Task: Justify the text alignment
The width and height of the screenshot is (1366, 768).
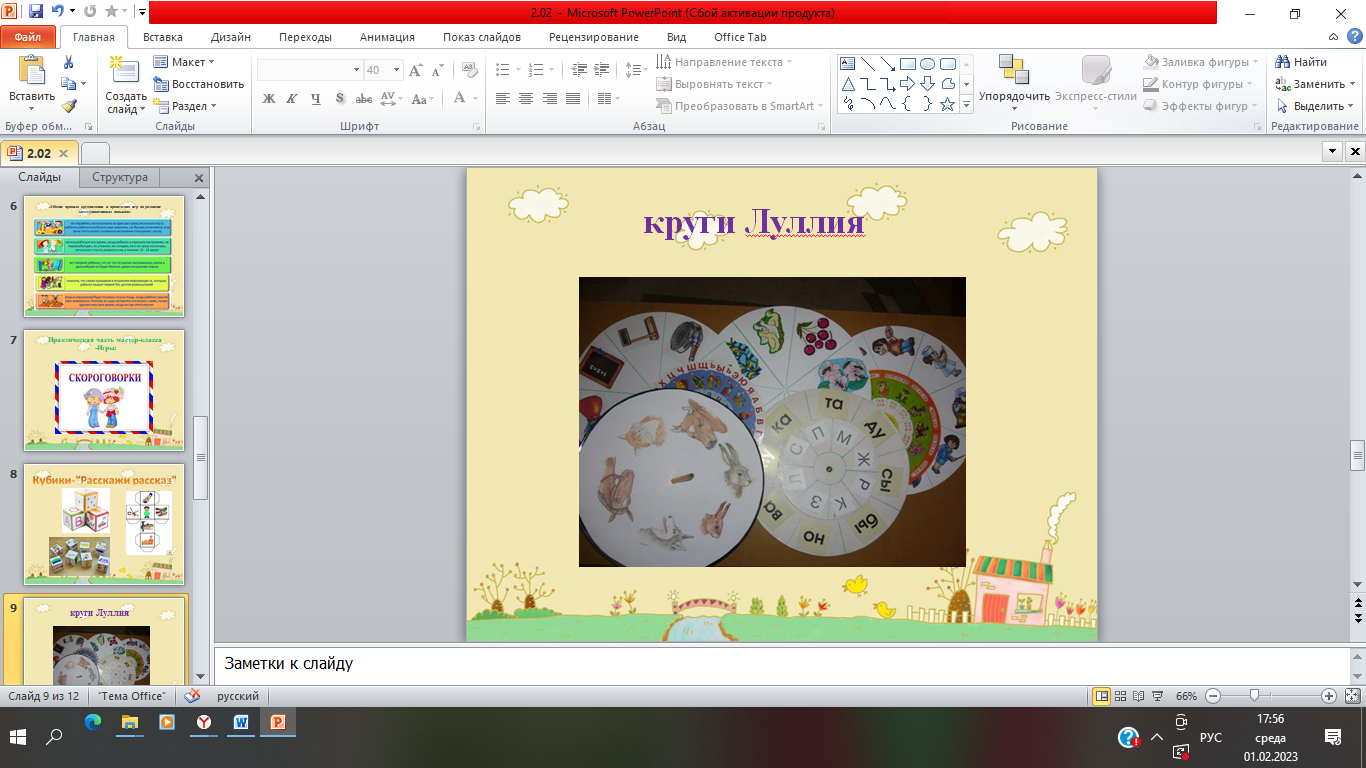Action: tap(573, 98)
